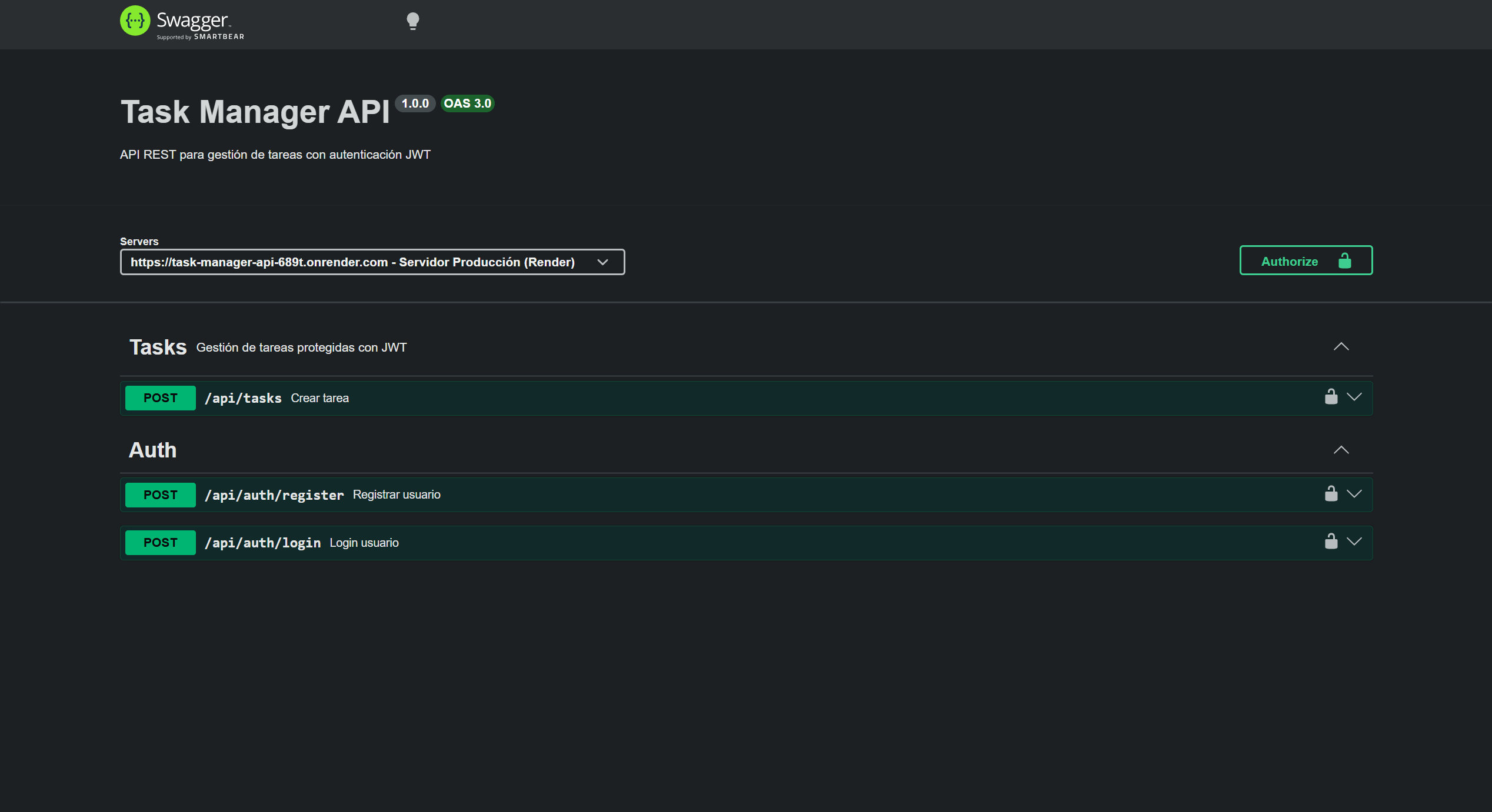
Task: Click the green lock icon in Authorize
Action: point(1345,260)
